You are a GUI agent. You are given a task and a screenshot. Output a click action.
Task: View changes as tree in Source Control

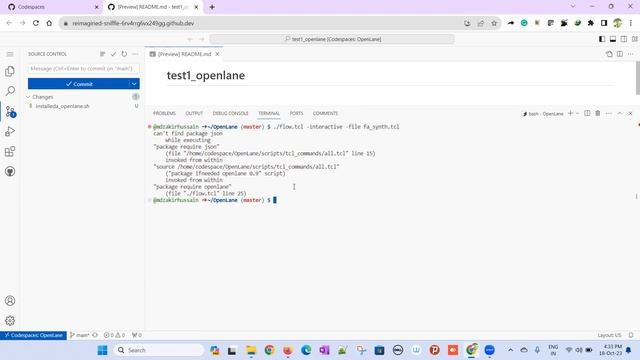[102, 54]
